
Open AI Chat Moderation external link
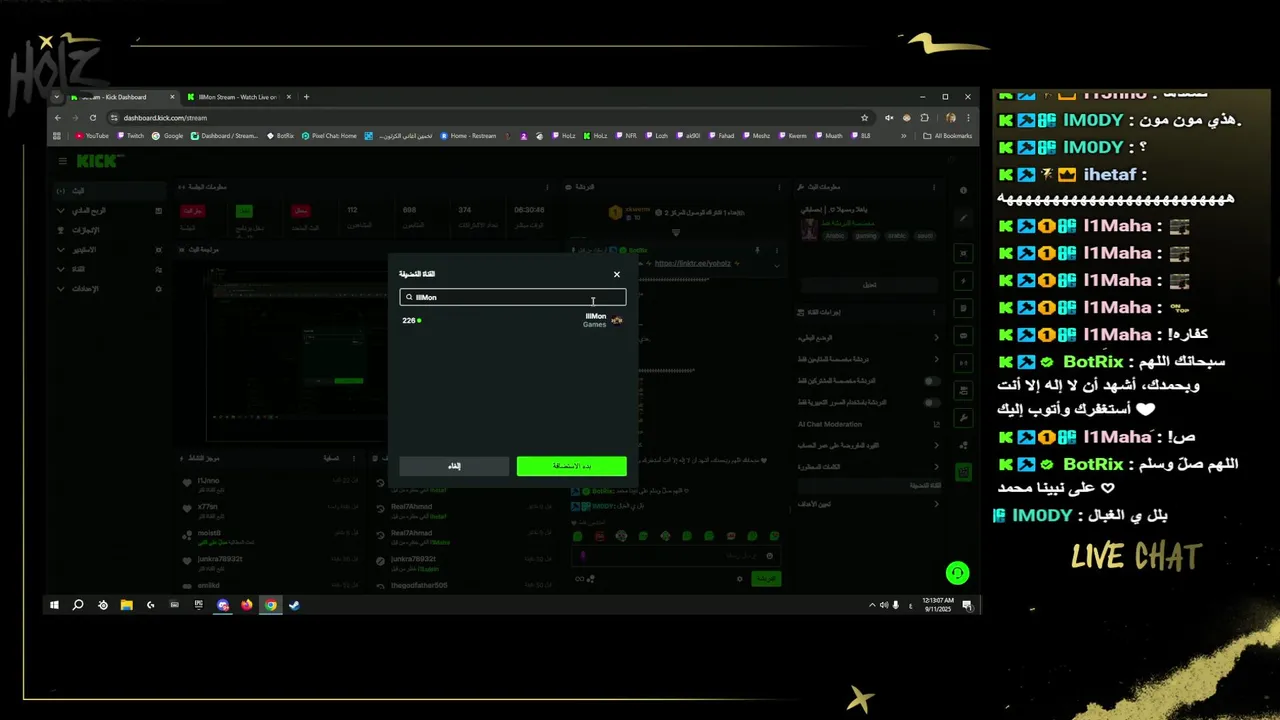click(x=936, y=424)
